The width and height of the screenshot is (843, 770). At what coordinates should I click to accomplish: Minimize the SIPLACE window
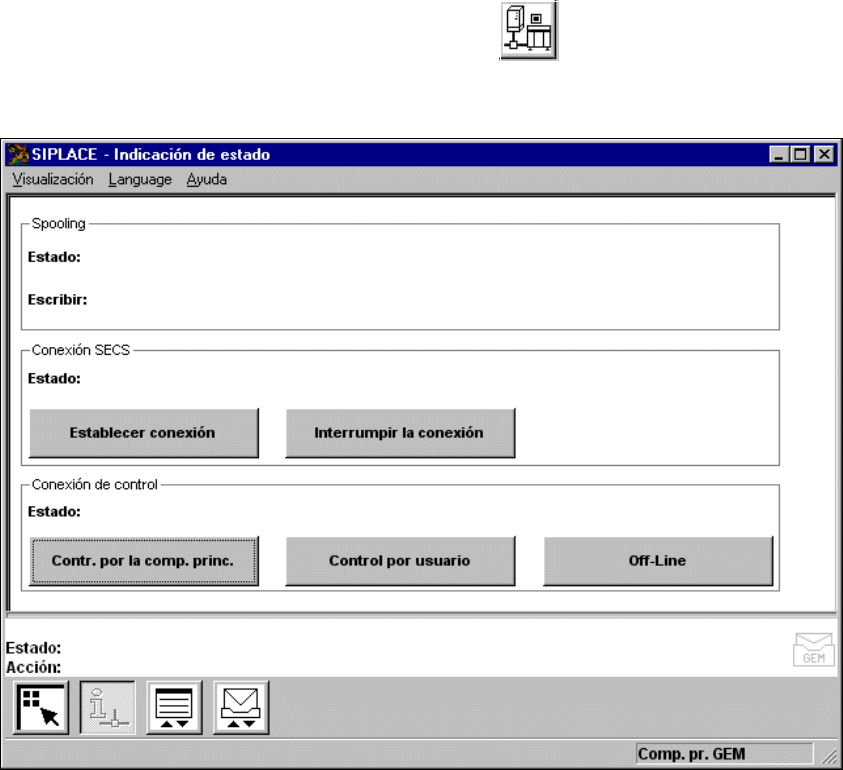[x=778, y=155]
